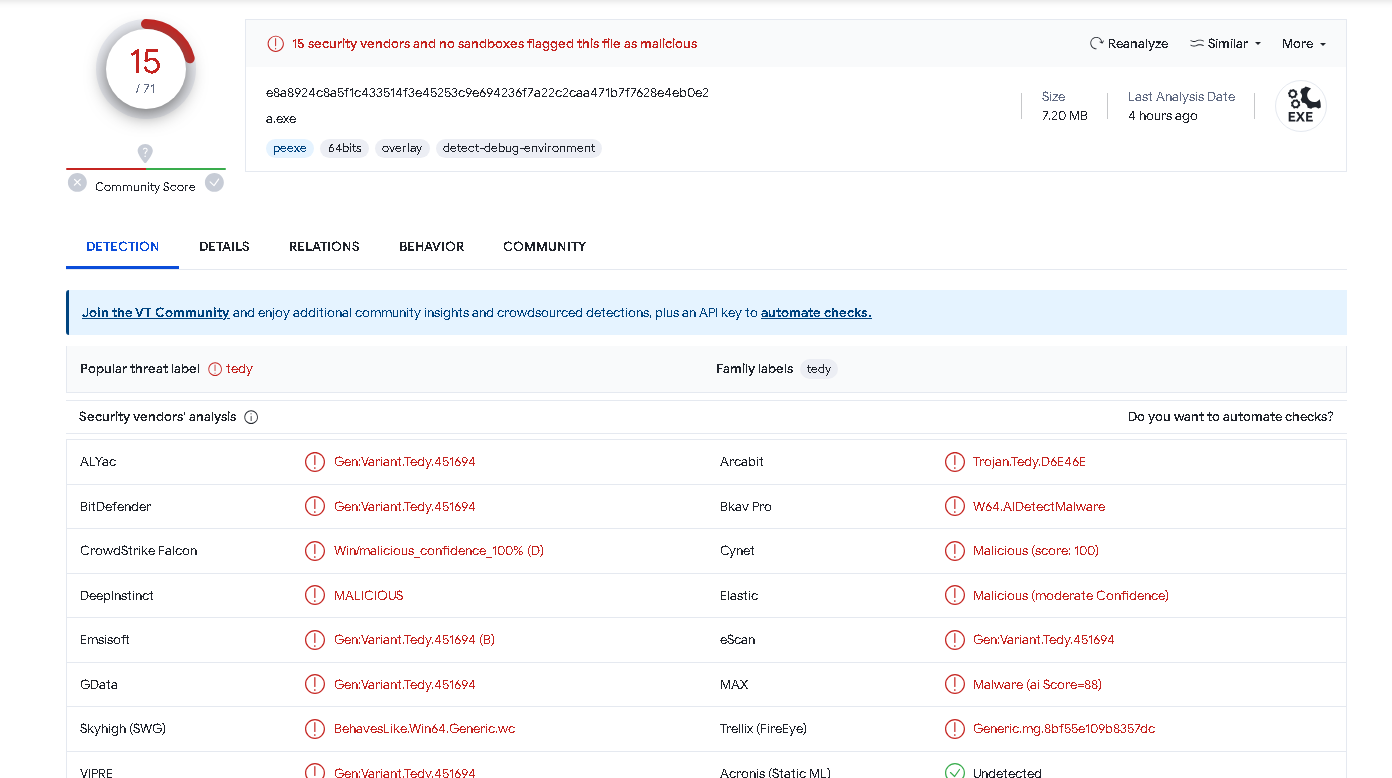Screen dimensions: 1392x778
Task: Click the red tedy popular threat label
Action: coord(239,369)
